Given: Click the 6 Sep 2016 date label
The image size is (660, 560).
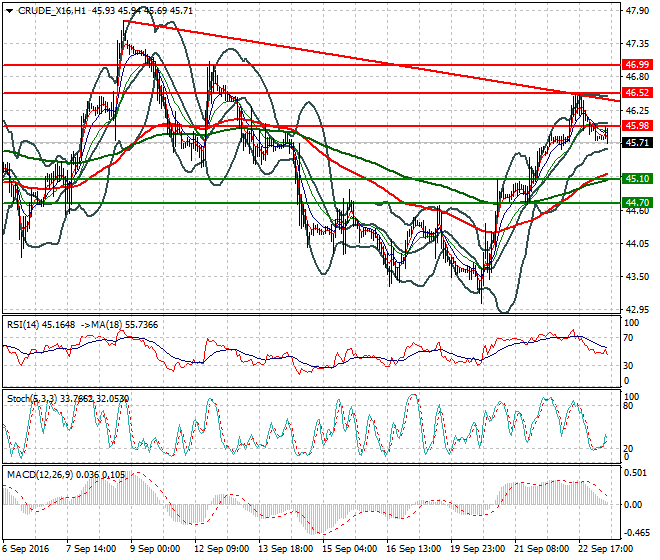Looking at the screenshot, I should tap(25, 549).
